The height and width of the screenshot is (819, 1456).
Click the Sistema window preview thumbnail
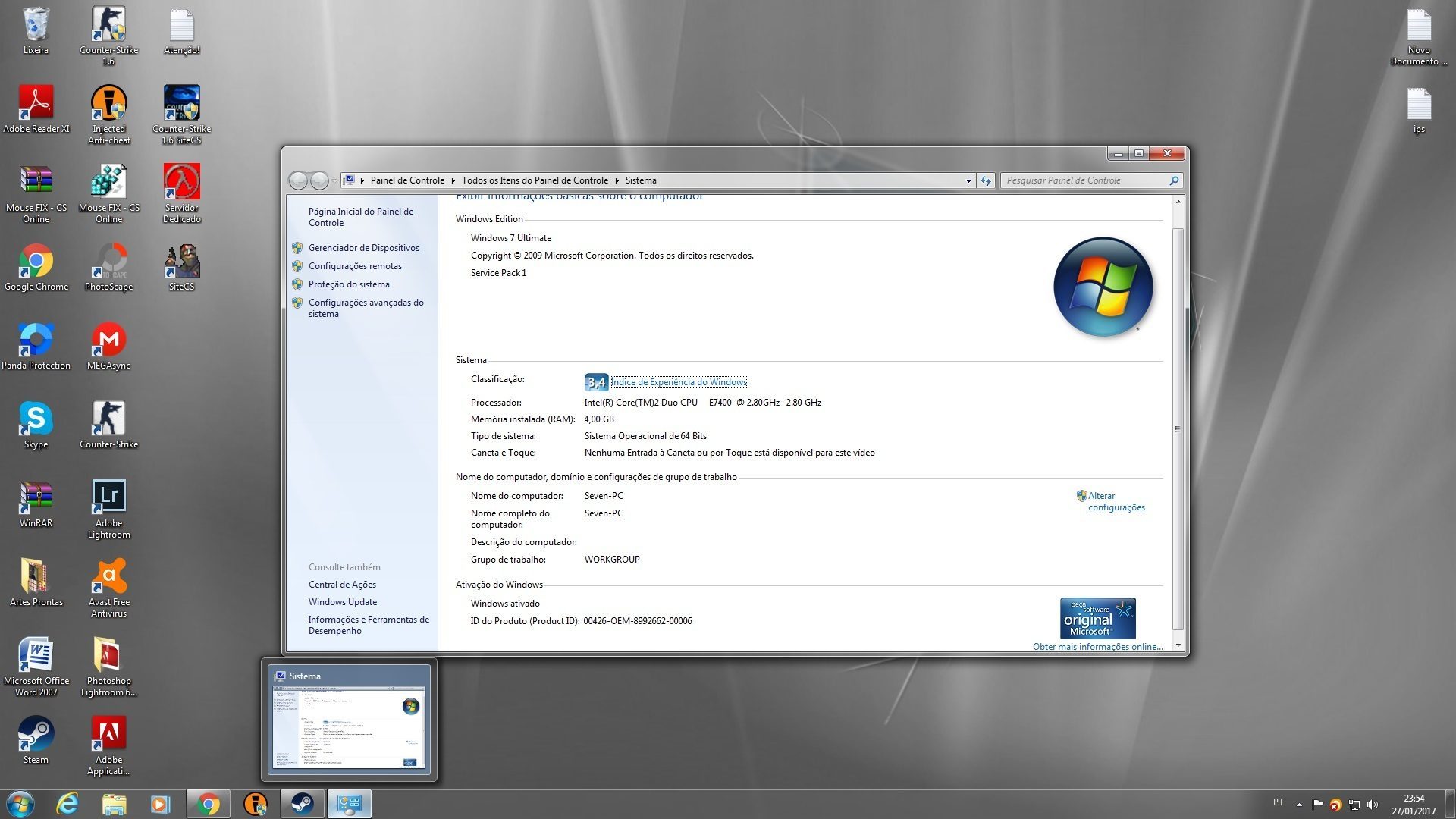pyautogui.click(x=349, y=726)
